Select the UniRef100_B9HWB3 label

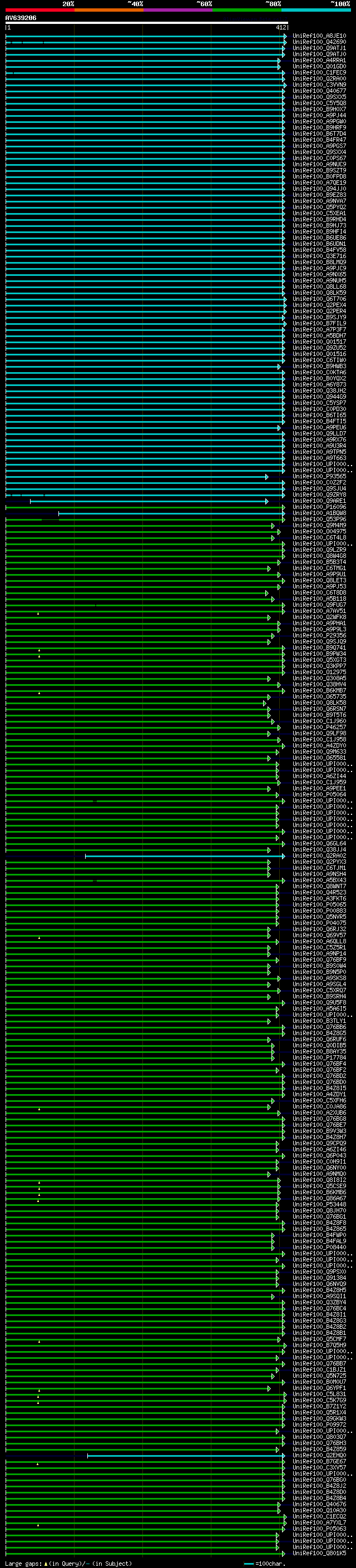319,367
